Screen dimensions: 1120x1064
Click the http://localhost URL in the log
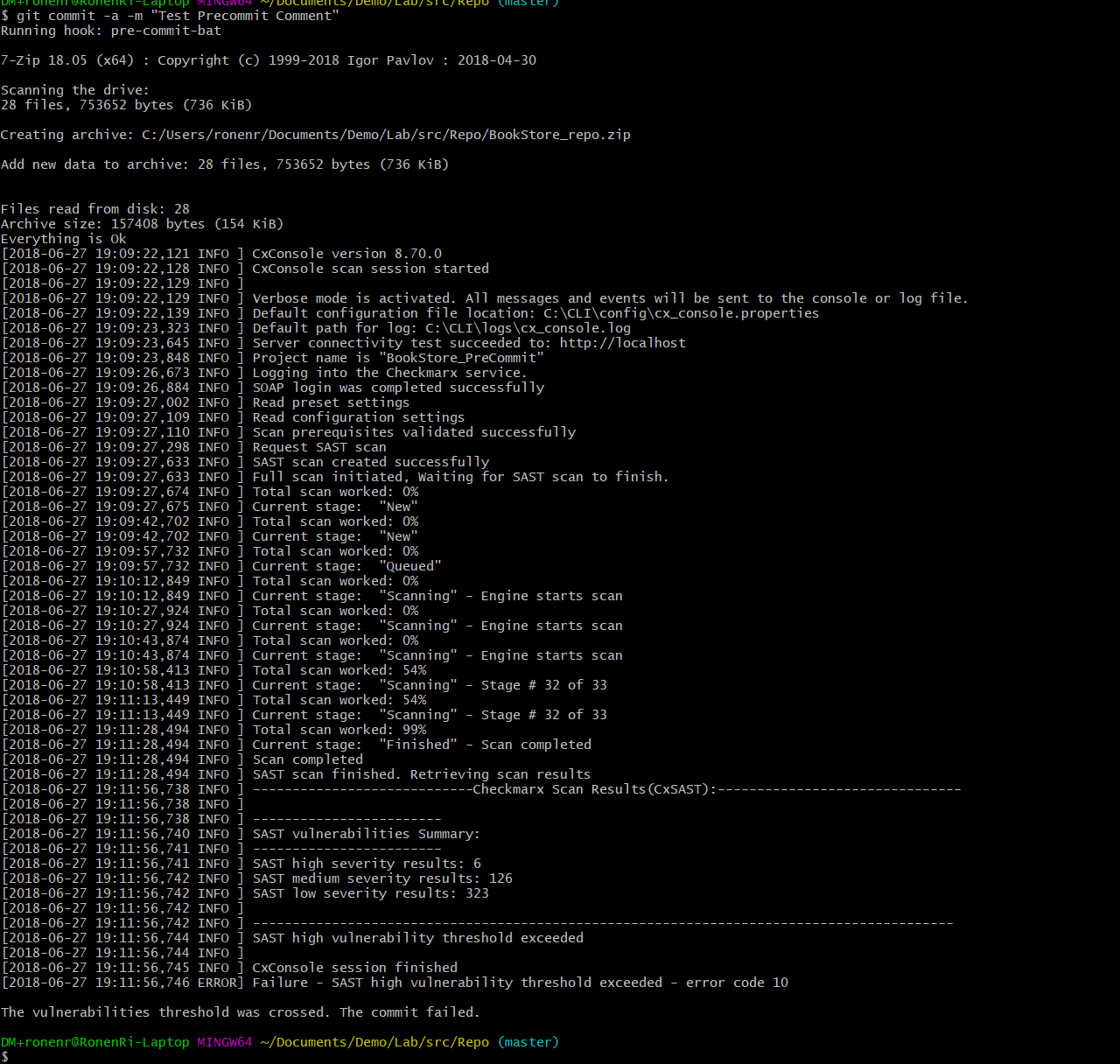coord(622,343)
